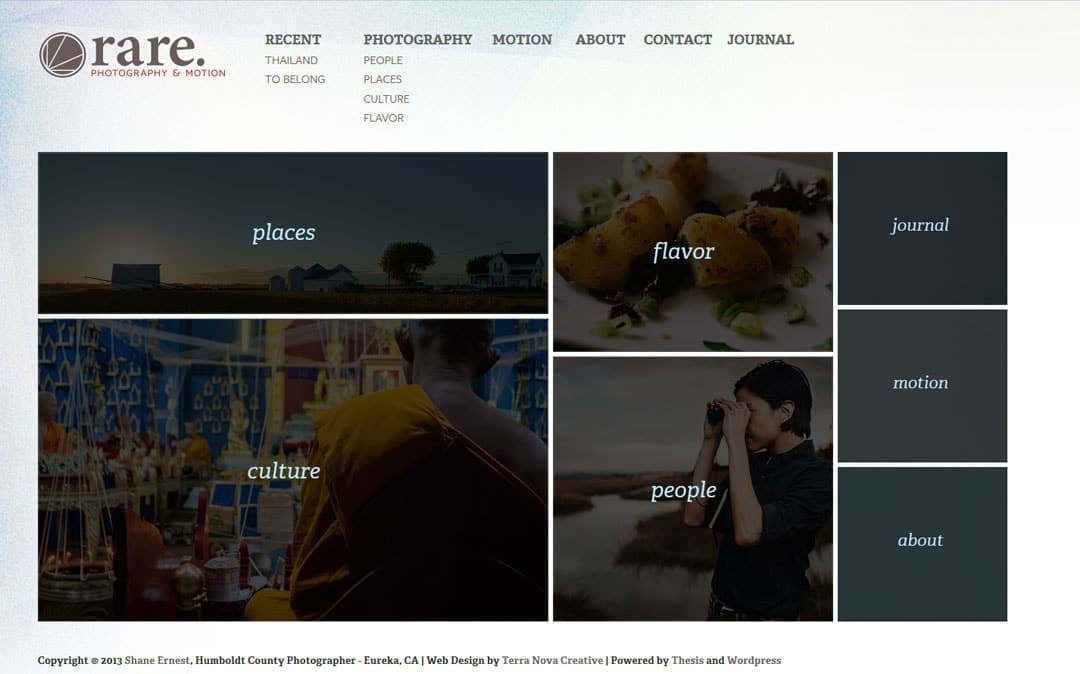Select Thailand under Recent
The height and width of the screenshot is (674, 1080).
[x=291, y=61]
